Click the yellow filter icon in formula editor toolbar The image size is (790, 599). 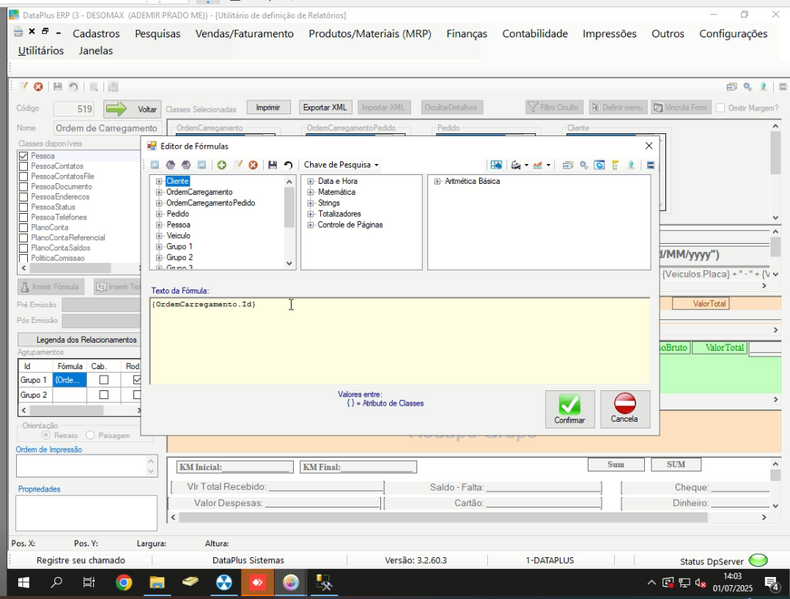click(x=615, y=165)
